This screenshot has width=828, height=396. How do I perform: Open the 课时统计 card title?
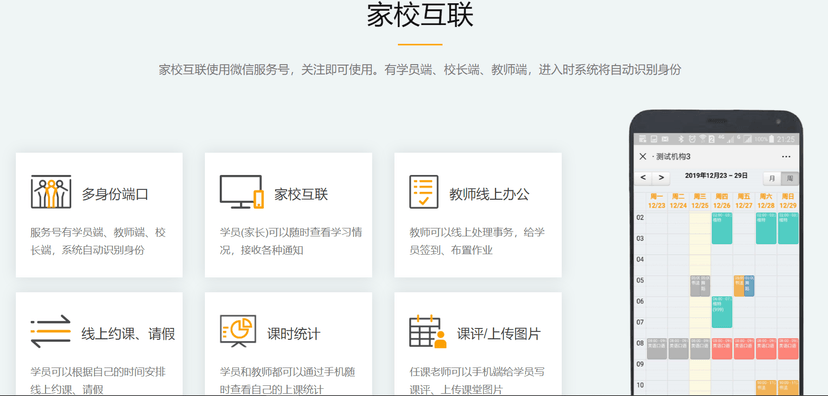point(294,334)
